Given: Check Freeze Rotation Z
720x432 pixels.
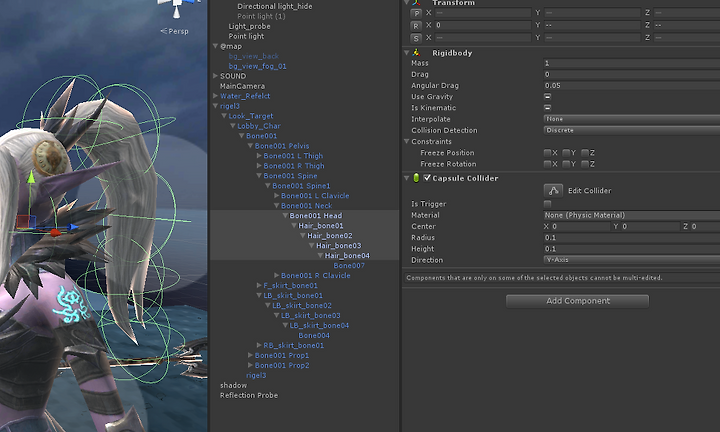Looking at the screenshot, I should [585, 164].
